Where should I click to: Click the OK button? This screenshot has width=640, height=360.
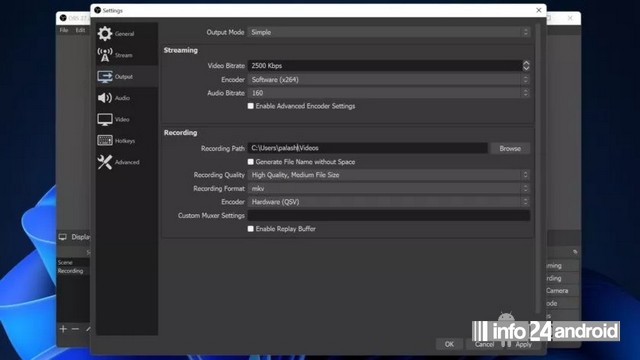pyautogui.click(x=449, y=344)
